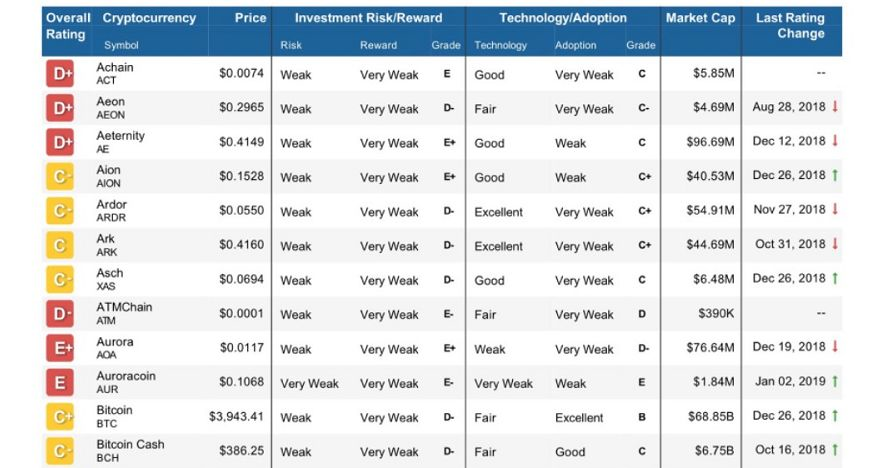
Task: Open the Aeternity name link
Action: (x=120, y=136)
